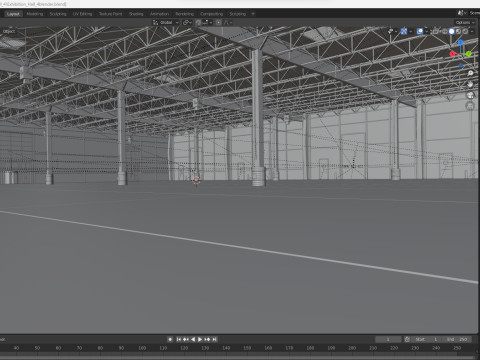Expand the overlays options arrow
This screenshot has height=360, width=480.
pos(426,31)
